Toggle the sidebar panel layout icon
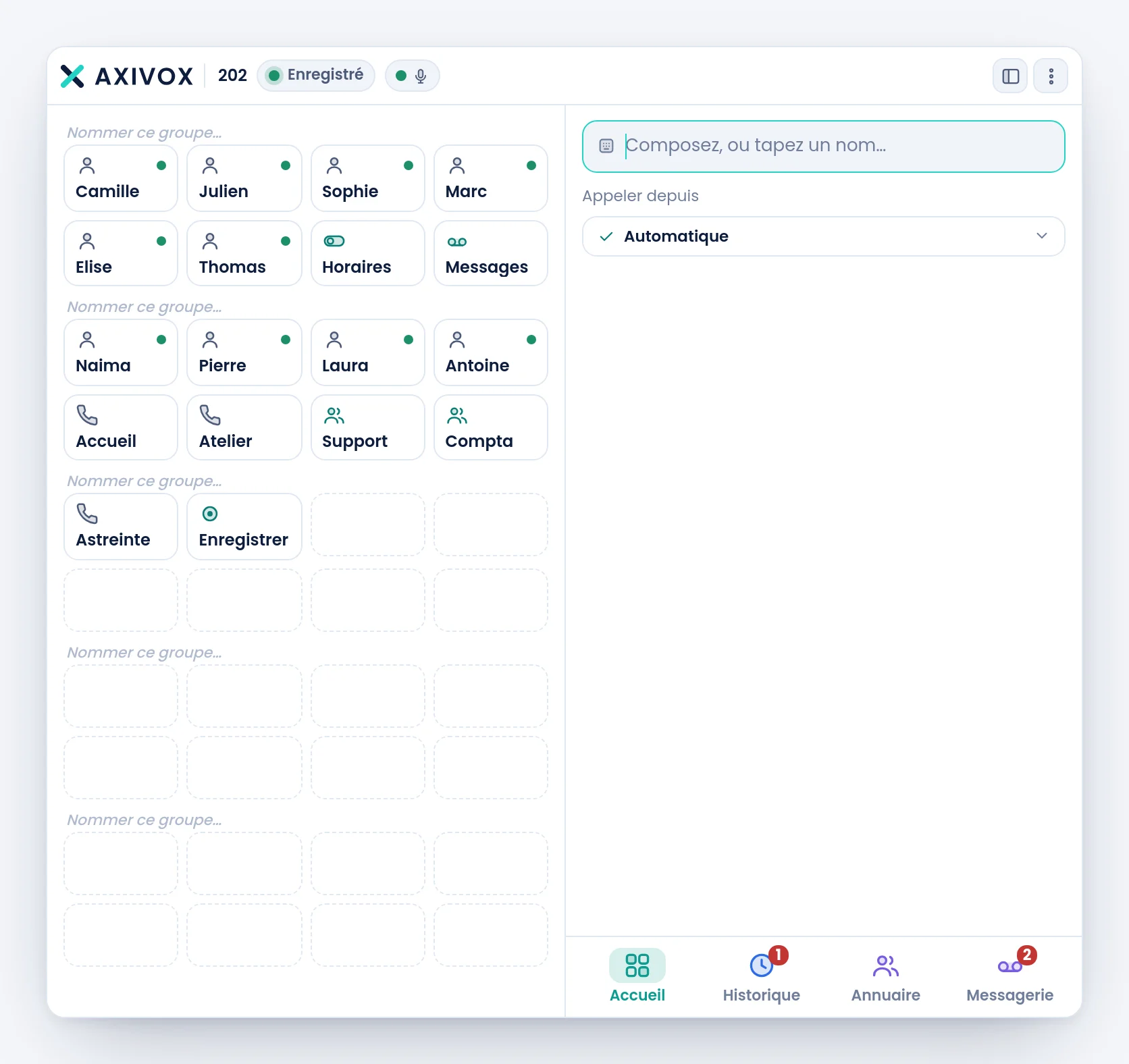This screenshot has height=1064, width=1129. tap(1010, 76)
